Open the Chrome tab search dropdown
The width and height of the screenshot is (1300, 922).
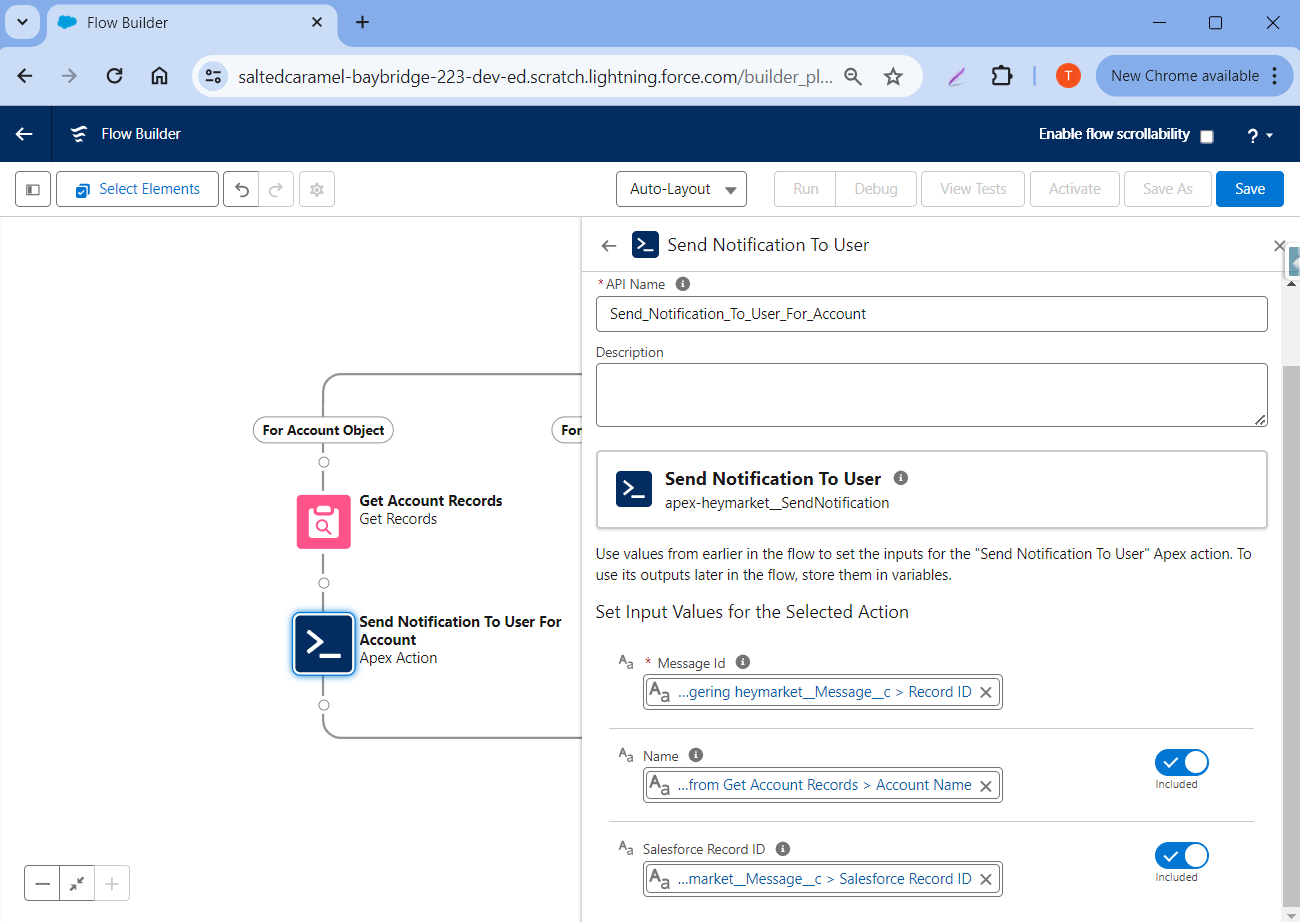coord(22,22)
